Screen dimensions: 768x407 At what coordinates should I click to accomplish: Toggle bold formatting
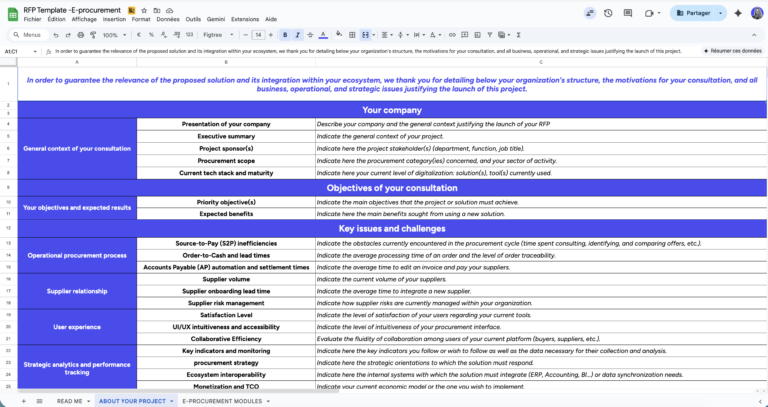(x=285, y=34)
